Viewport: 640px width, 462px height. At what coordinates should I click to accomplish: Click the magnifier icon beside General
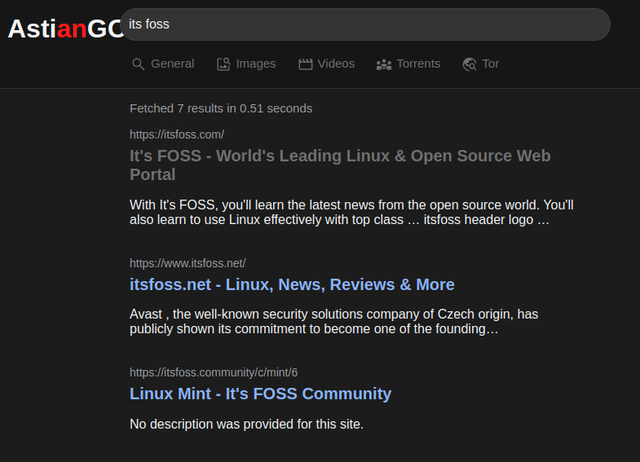click(138, 64)
